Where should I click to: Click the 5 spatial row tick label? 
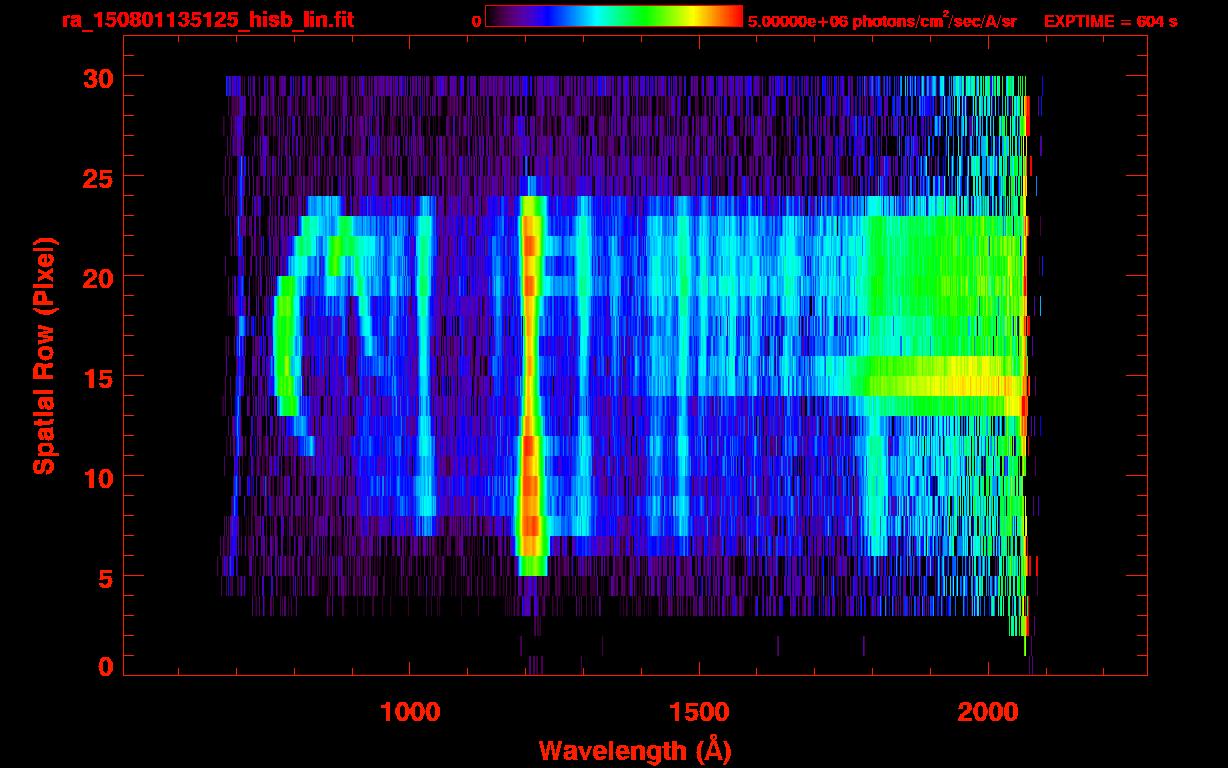[x=107, y=577]
